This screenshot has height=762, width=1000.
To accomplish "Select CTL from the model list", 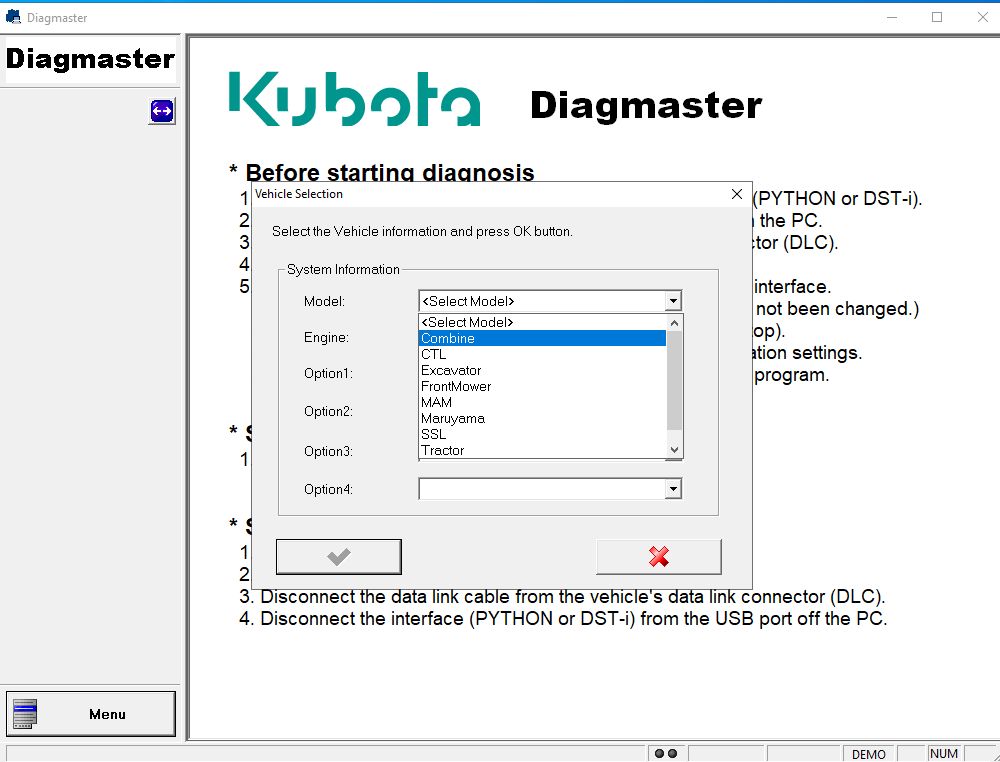I will pos(542,355).
